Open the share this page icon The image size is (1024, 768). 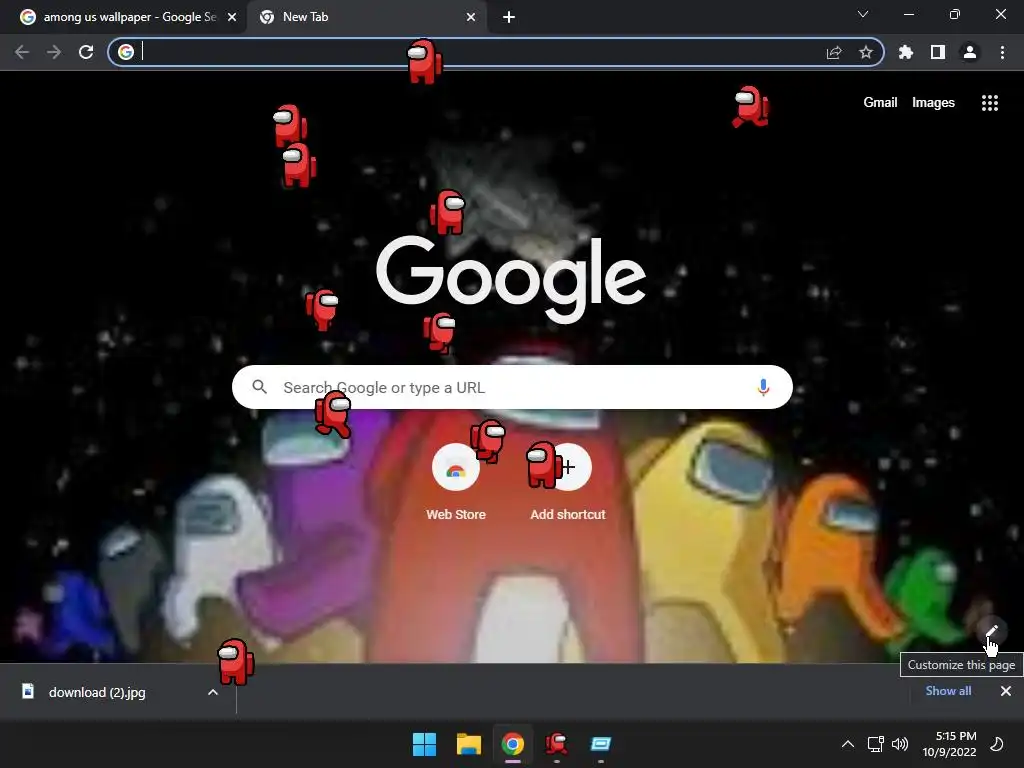pyautogui.click(x=833, y=52)
